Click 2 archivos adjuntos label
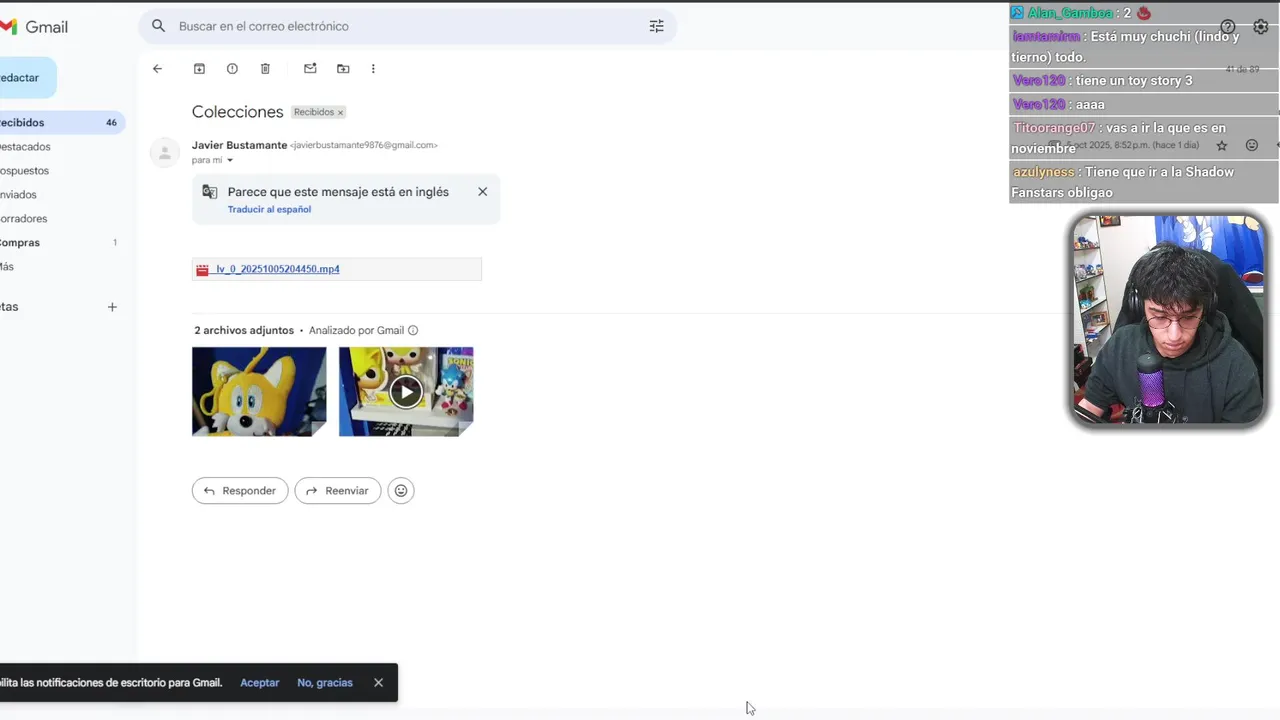The height and width of the screenshot is (720, 1280). (x=244, y=331)
